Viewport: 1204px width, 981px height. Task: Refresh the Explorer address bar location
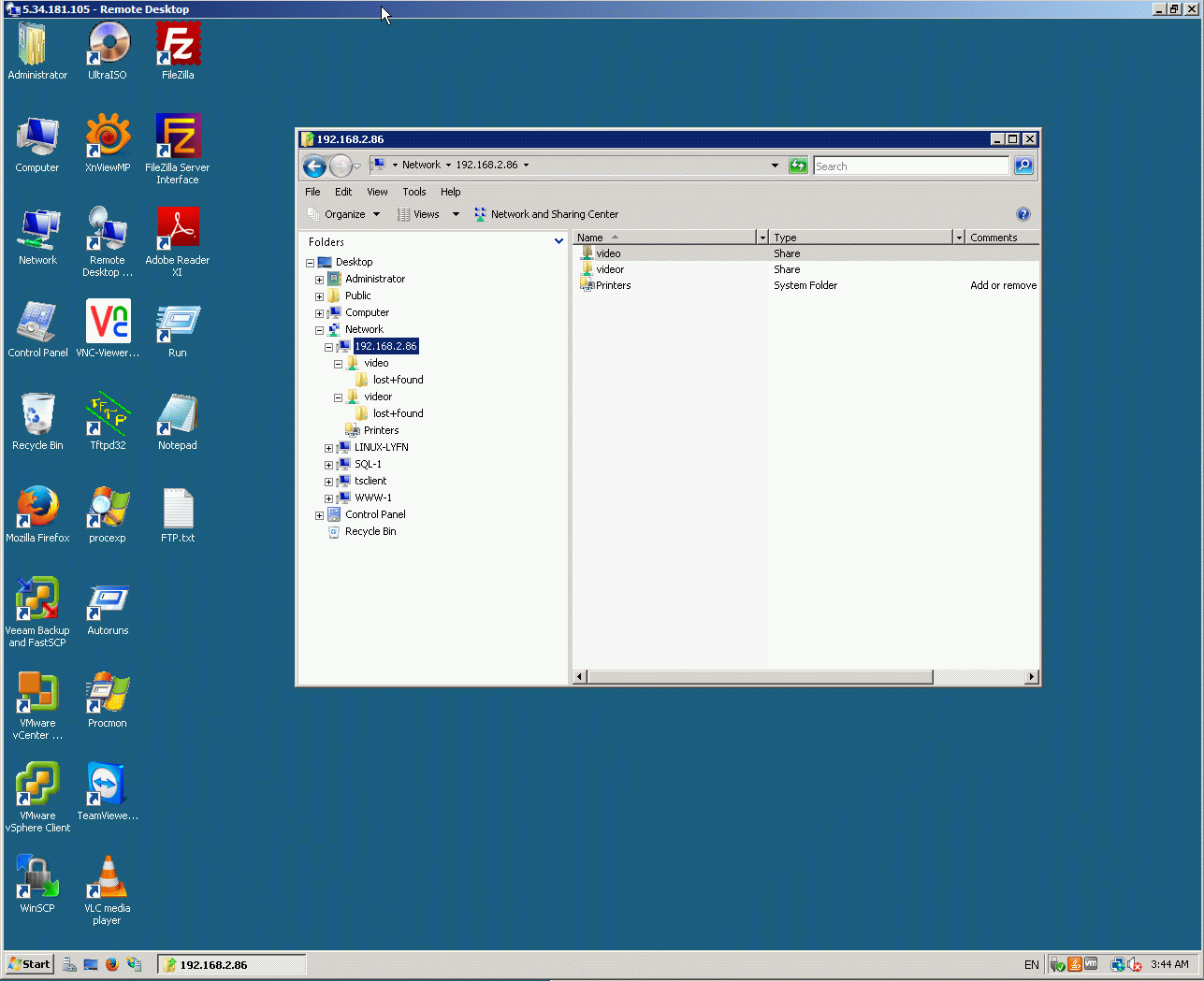tap(798, 166)
